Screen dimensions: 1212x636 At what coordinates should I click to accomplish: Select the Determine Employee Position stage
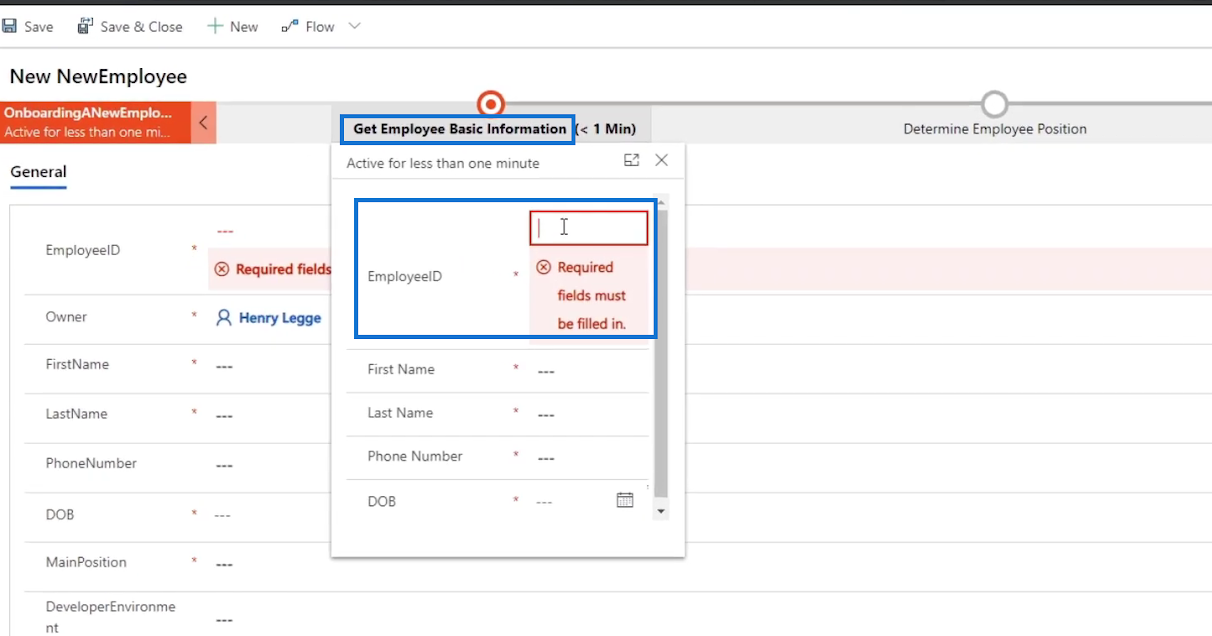coord(995,129)
